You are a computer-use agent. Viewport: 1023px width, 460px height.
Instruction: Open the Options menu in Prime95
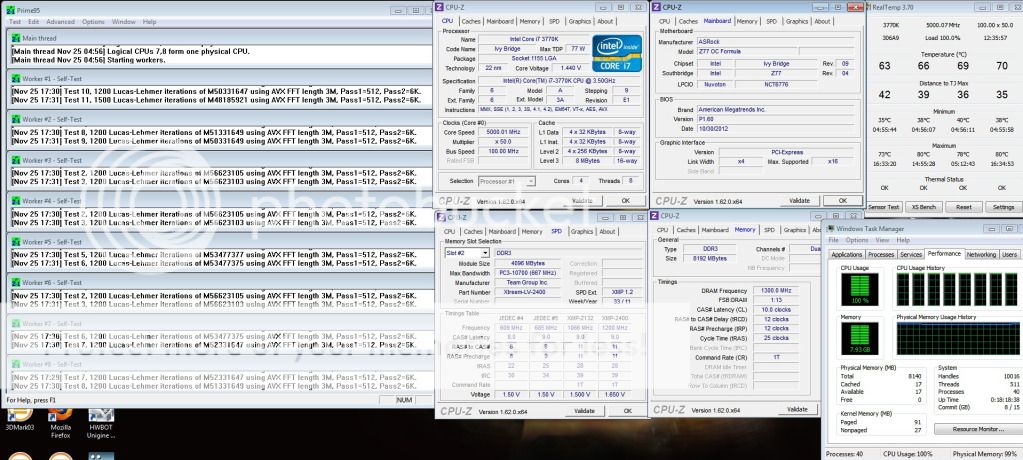point(93,21)
